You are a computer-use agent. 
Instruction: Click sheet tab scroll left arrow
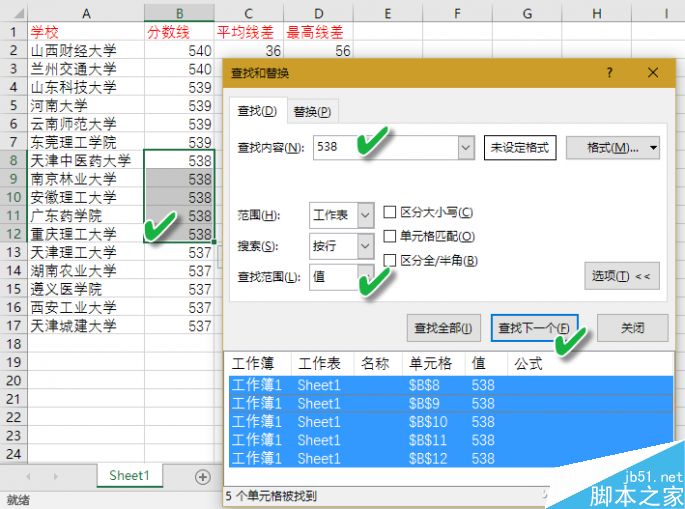pos(27,477)
